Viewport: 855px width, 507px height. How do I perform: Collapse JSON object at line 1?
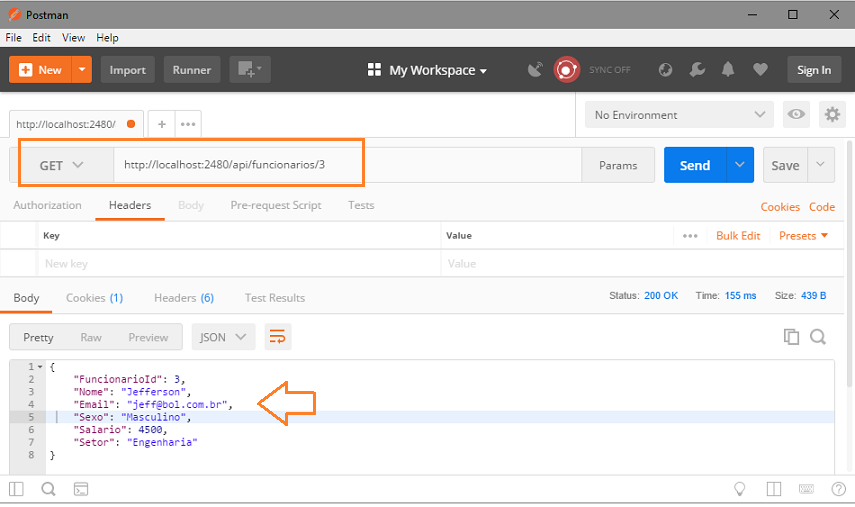click(40, 367)
